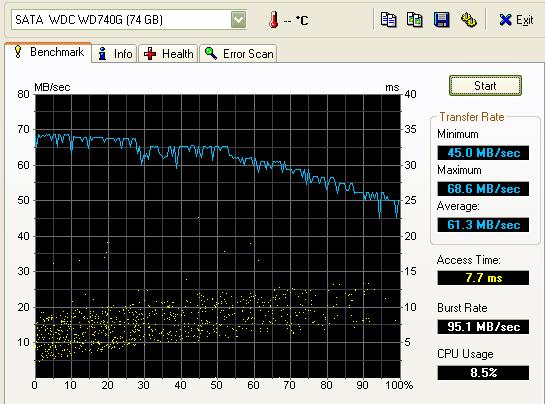Image resolution: width=545 pixels, height=404 pixels.
Task: Start the benchmark with the Start button
Action: pyautogui.click(x=485, y=86)
